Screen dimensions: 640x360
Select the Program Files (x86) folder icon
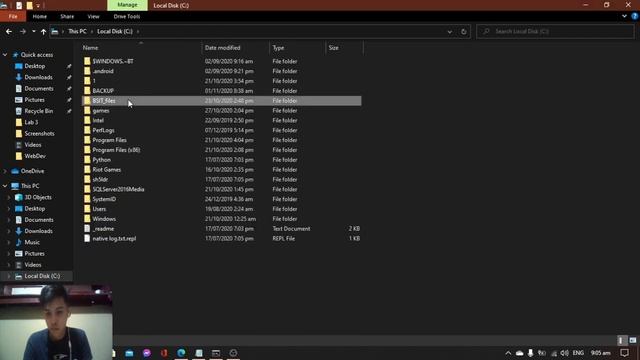(x=87, y=150)
